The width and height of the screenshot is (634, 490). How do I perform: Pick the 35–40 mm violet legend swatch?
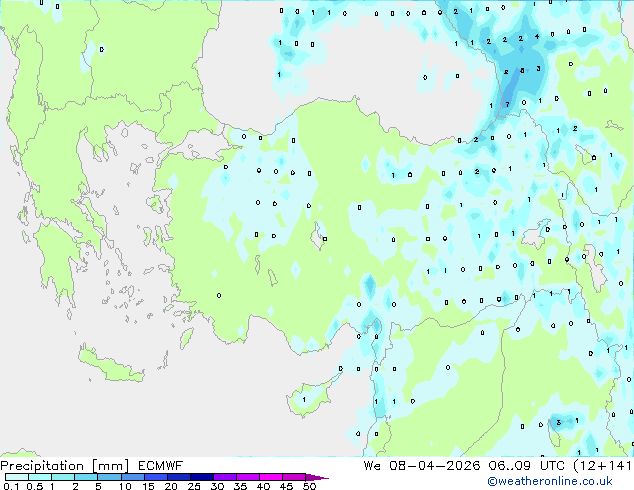247,477
